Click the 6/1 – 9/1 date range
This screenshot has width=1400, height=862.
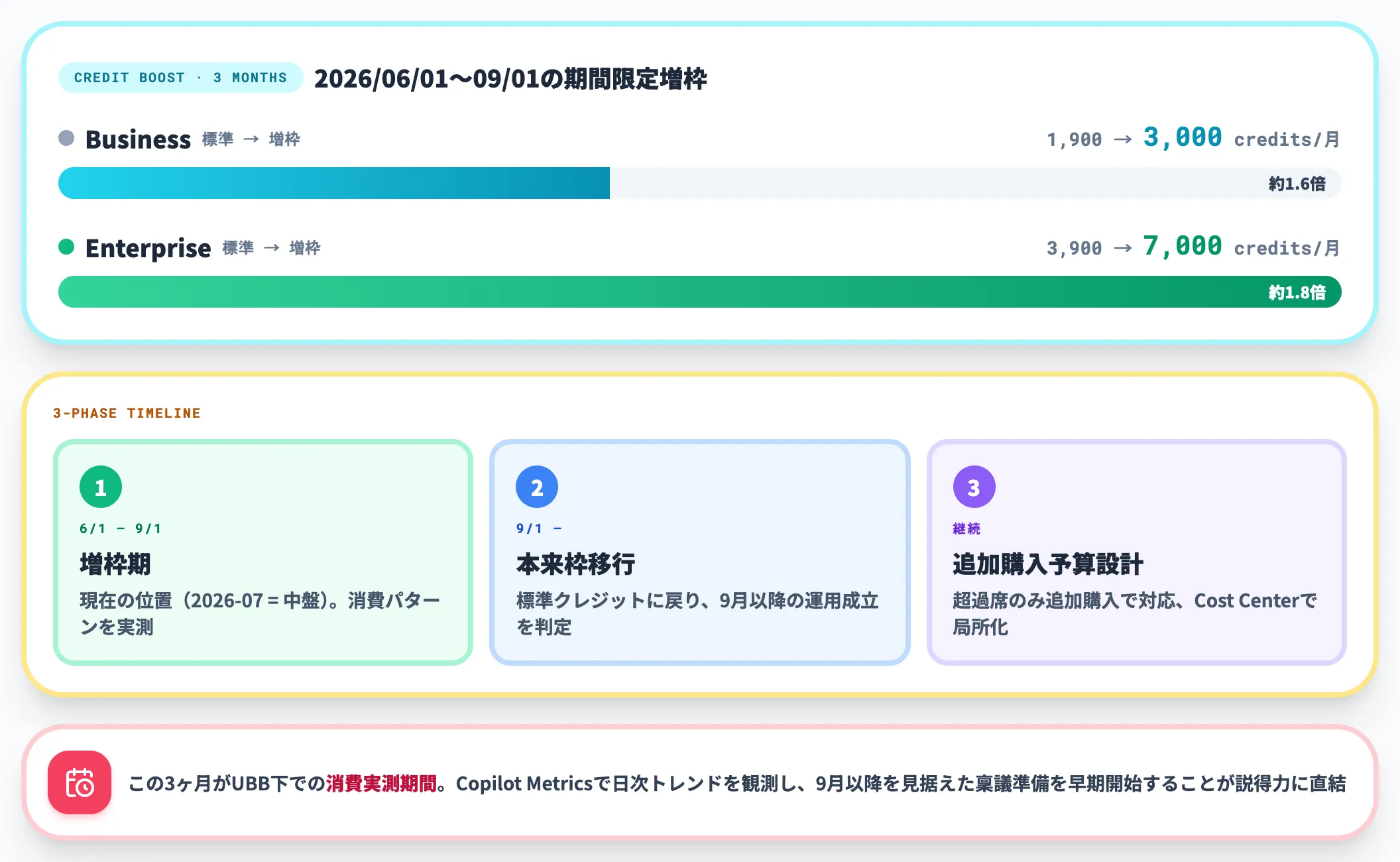point(121,528)
